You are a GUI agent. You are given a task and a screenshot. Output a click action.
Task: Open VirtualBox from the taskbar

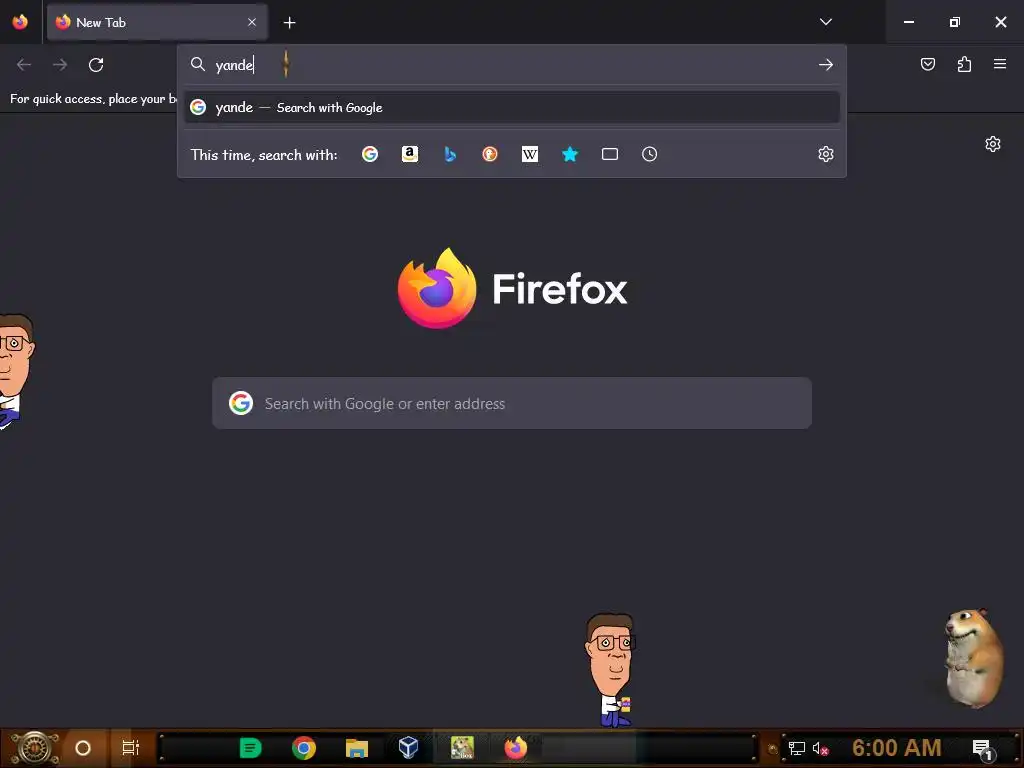click(x=409, y=748)
